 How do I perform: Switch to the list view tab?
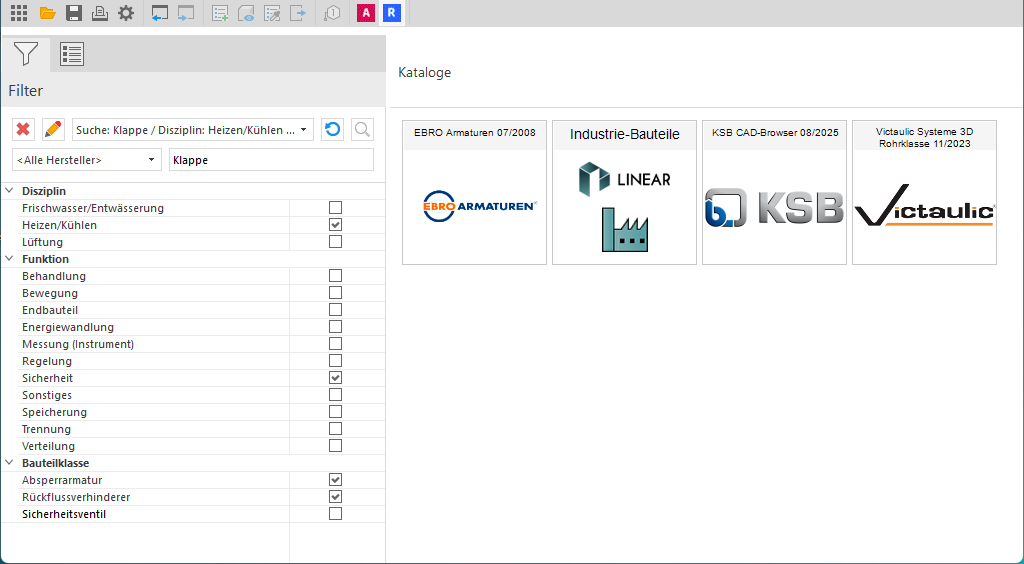[x=72, y=54]
